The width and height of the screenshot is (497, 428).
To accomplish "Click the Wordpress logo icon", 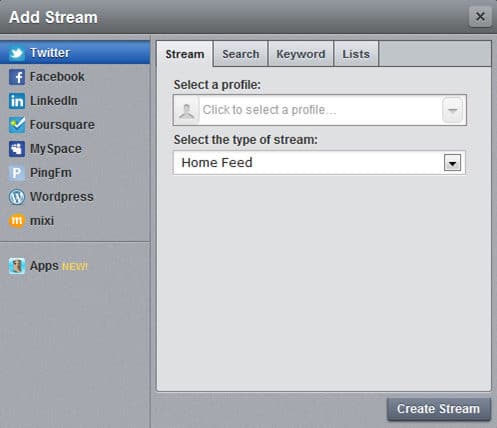I will [x=17, y=197].
